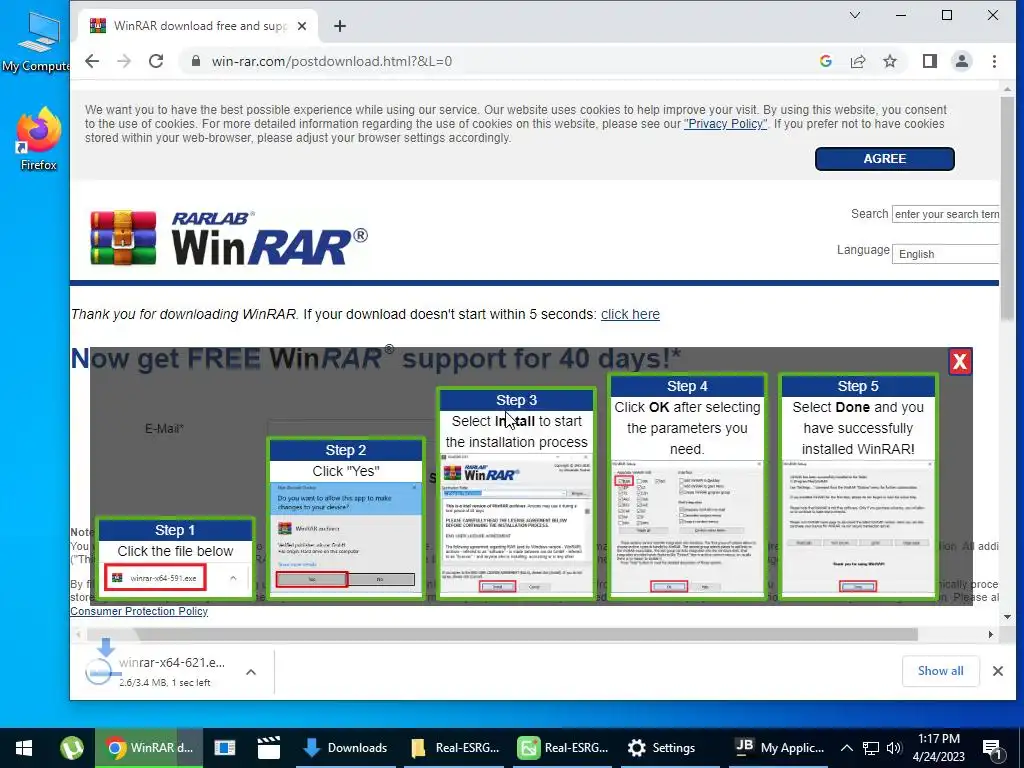Screen dimensions: 1024x768
Task: Agree to the cookie notice
Action: (x=884, y=159)
